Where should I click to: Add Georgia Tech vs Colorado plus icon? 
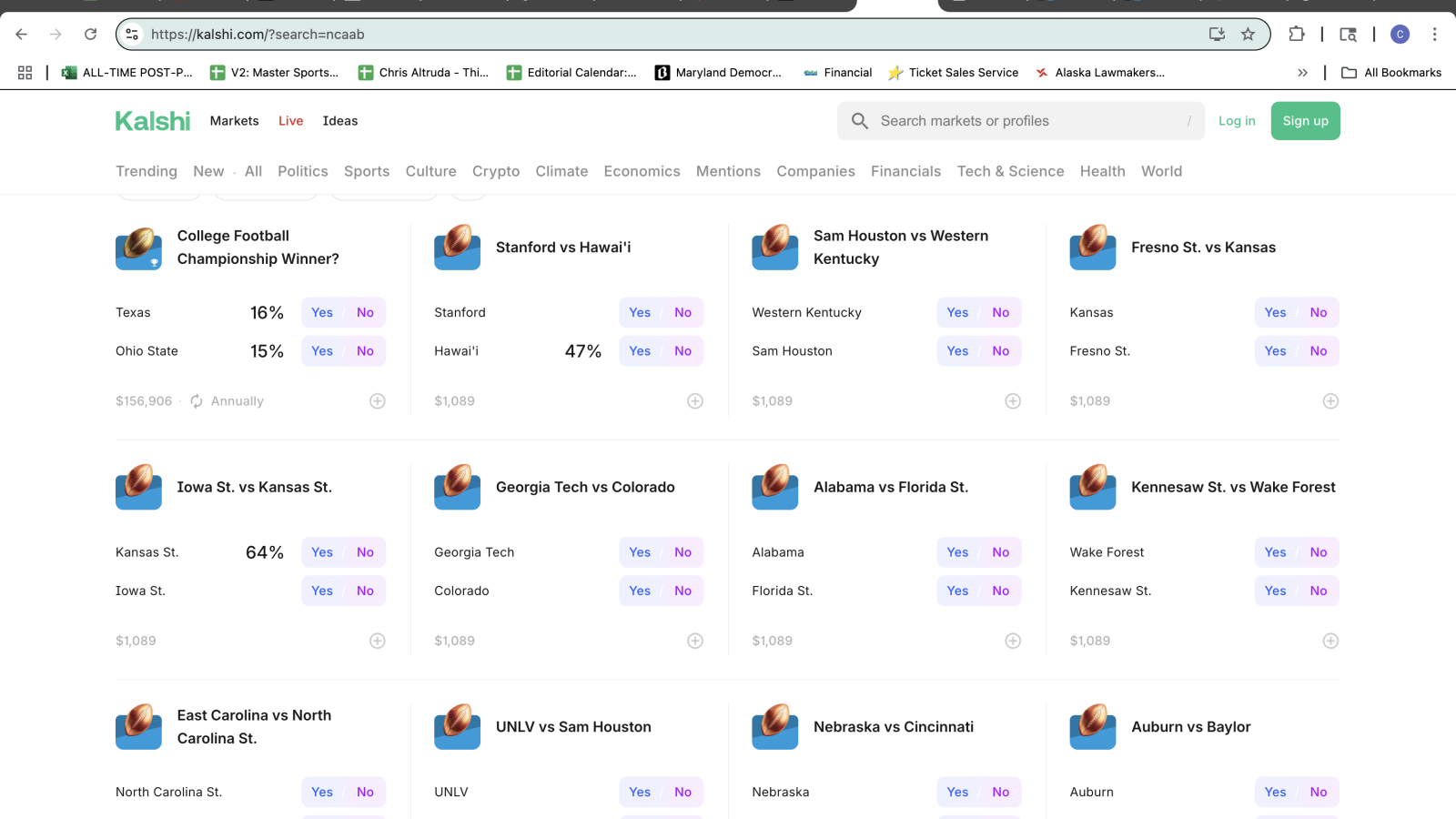695,642
